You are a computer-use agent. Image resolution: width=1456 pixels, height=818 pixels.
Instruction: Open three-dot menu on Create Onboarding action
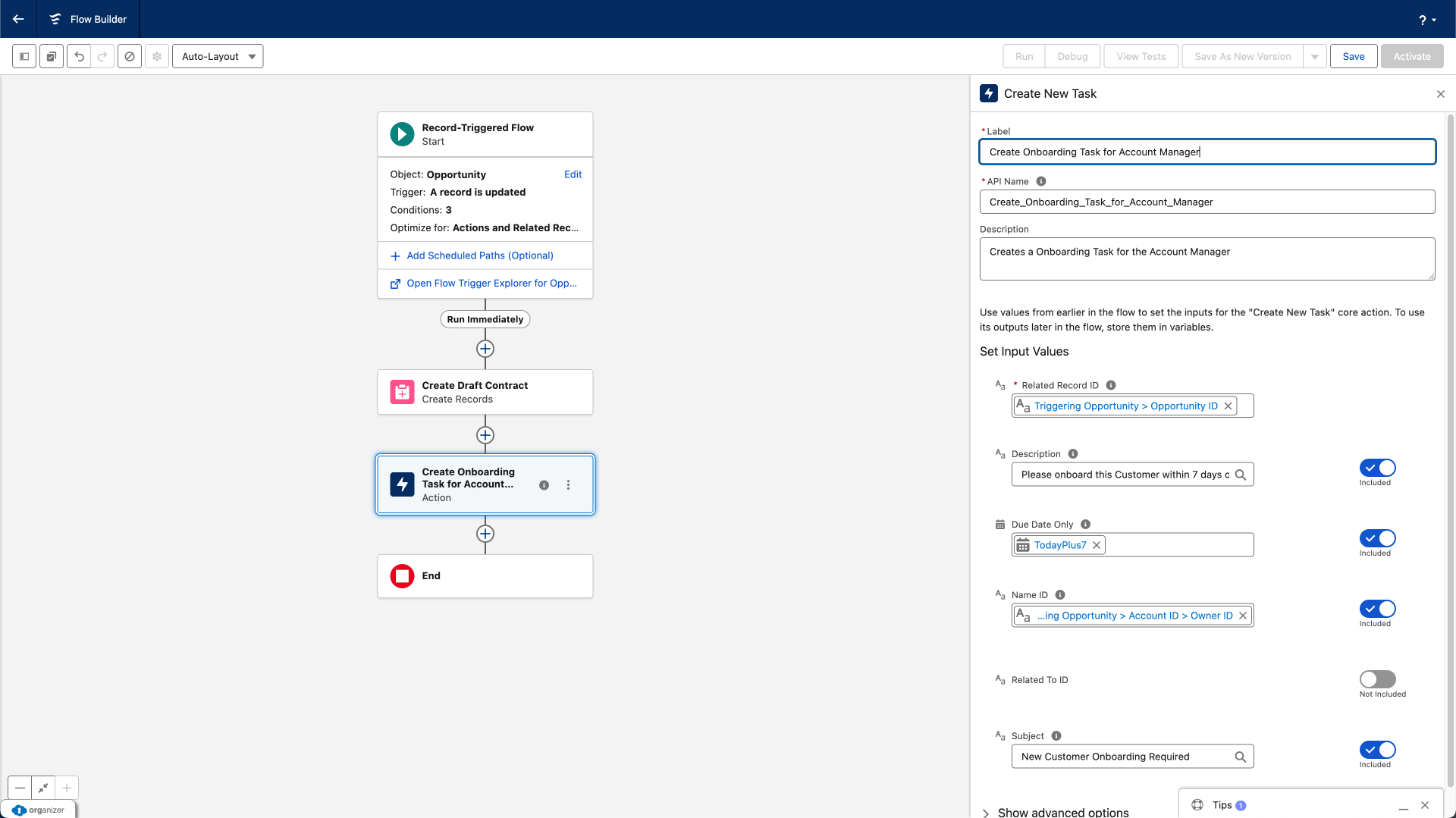coord(568,485)
